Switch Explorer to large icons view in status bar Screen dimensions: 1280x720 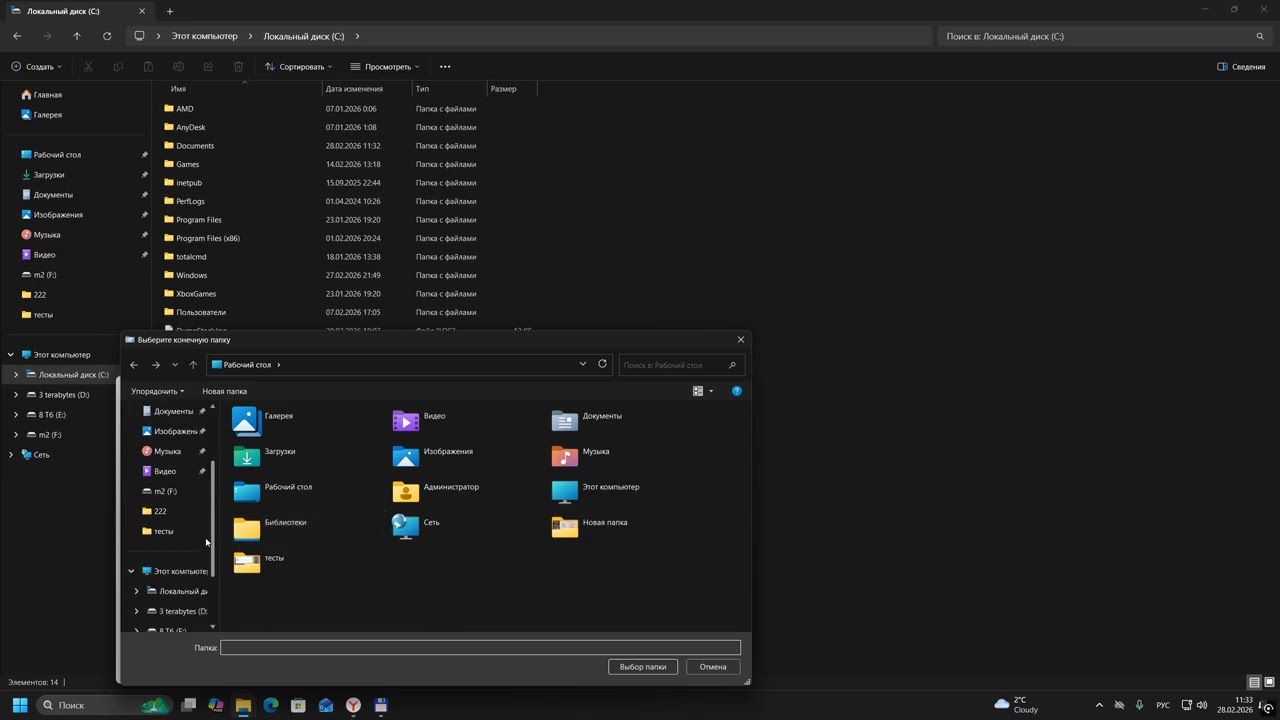(1268, 682)
